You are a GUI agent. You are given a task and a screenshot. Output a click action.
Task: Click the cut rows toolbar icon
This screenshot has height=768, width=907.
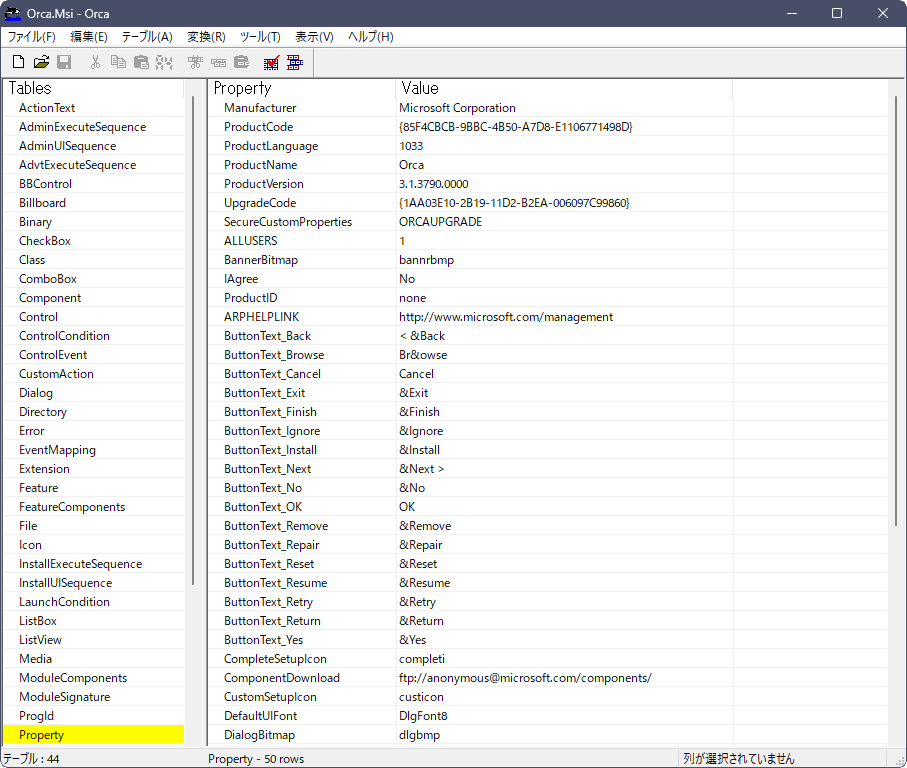(x=196, y=62)
